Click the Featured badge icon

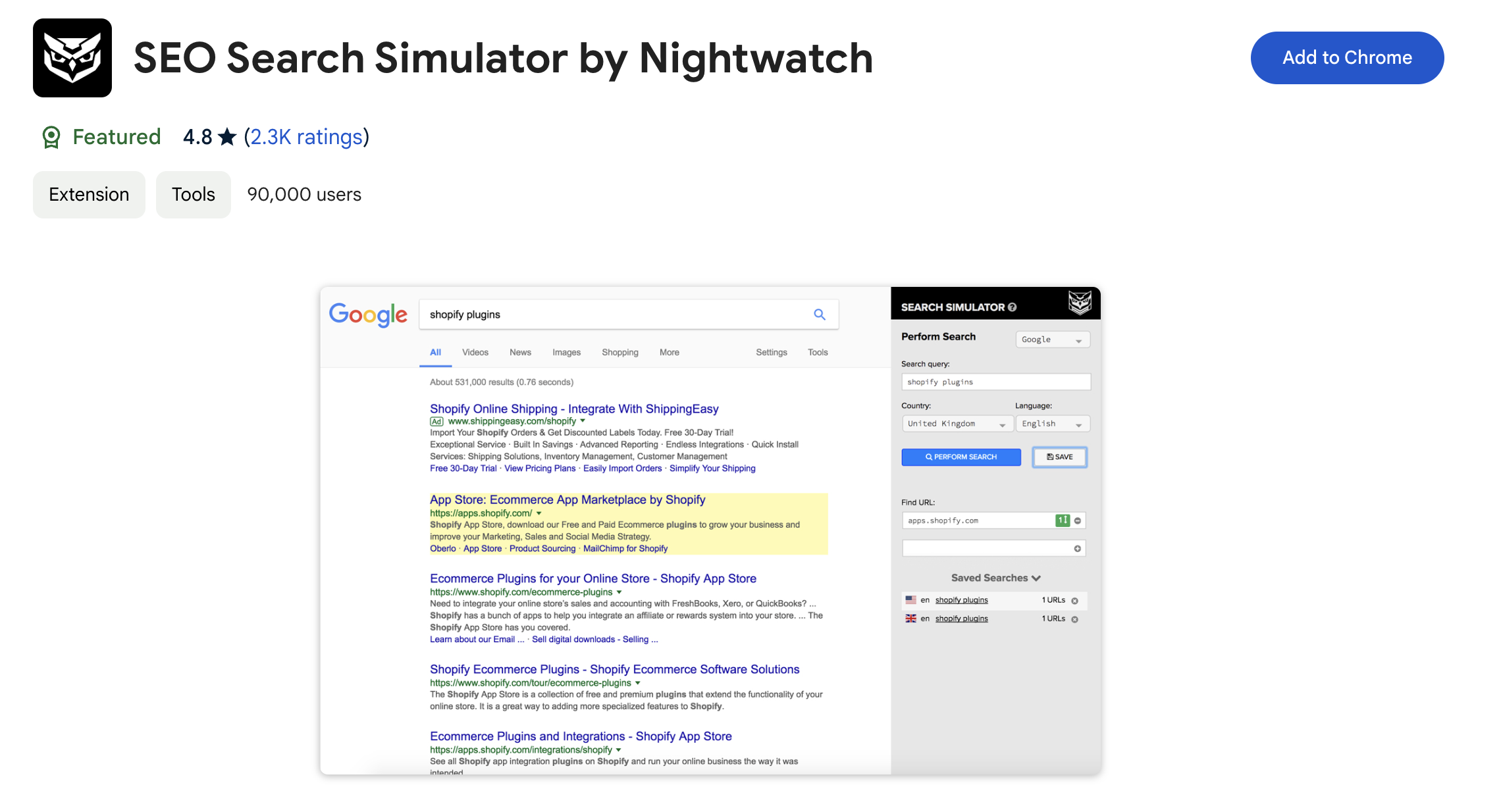[51, 137]
